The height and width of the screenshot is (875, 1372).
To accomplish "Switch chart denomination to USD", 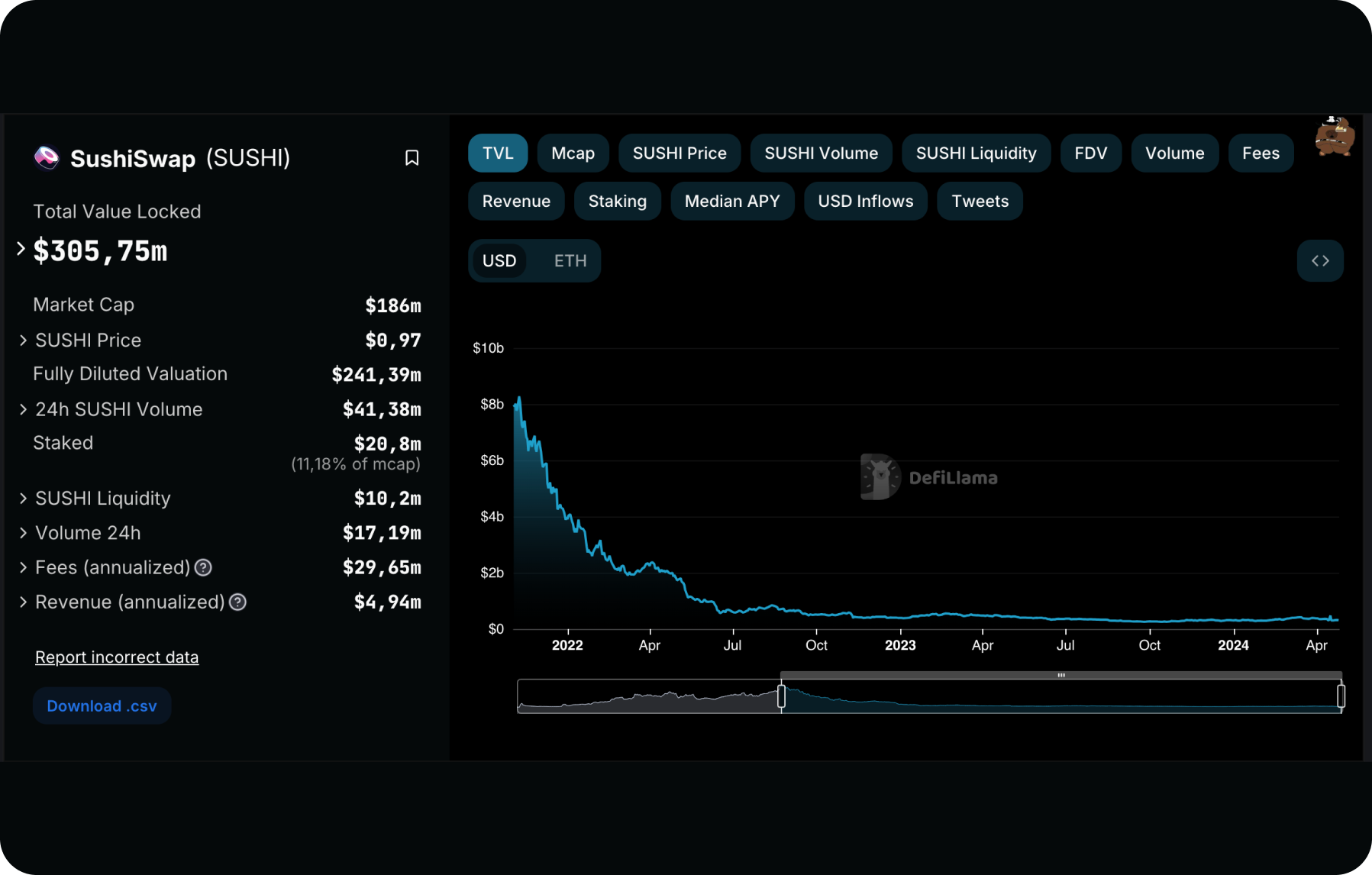I will (x=499, y=261).
